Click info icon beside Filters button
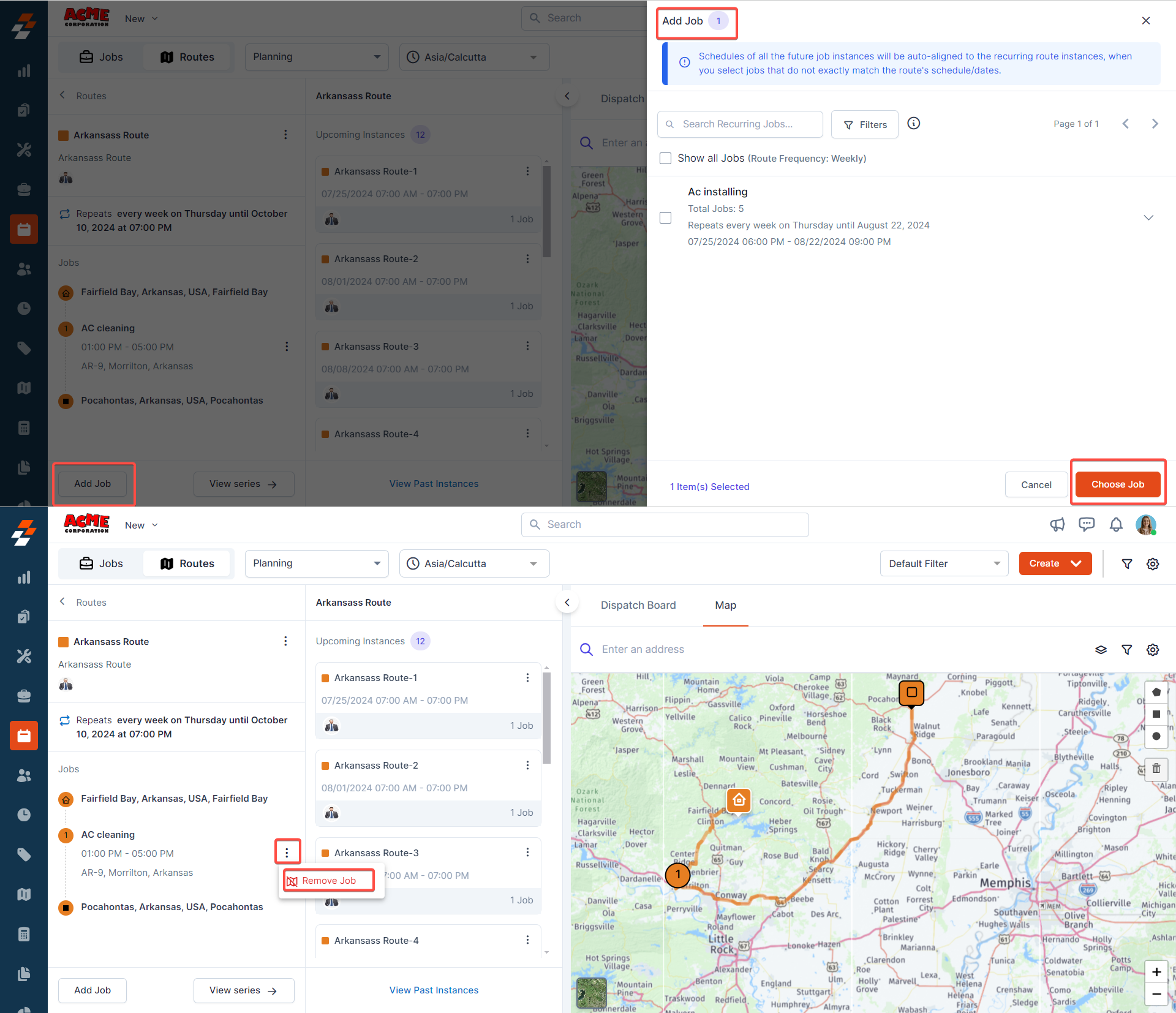The image size is (1176, 1013). (913, 124)
